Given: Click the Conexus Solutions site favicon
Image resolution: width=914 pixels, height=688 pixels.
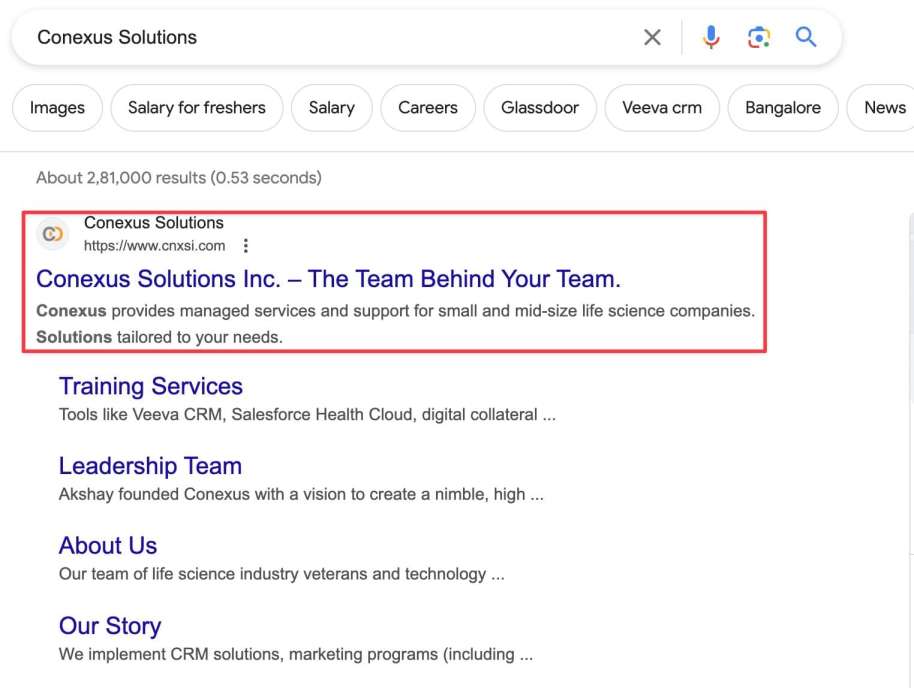Looking at the screenshot, I should (x=52, y=234).
